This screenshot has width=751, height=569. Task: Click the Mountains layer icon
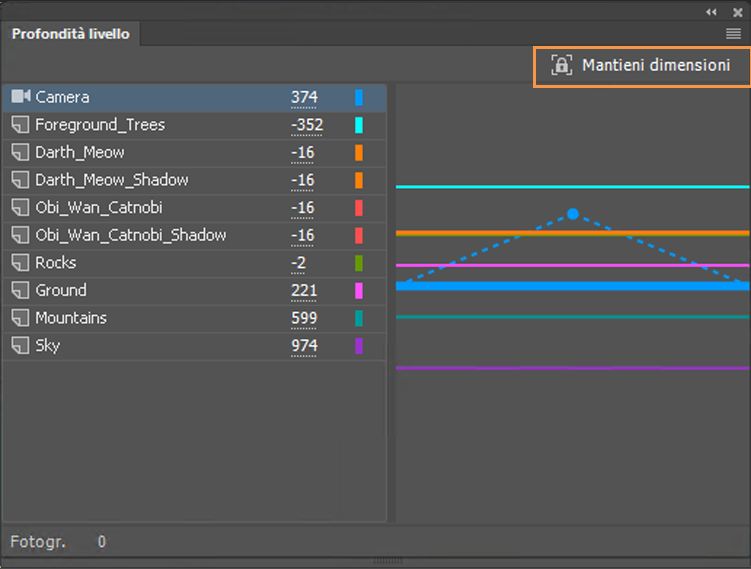click(x=20, y=318)
